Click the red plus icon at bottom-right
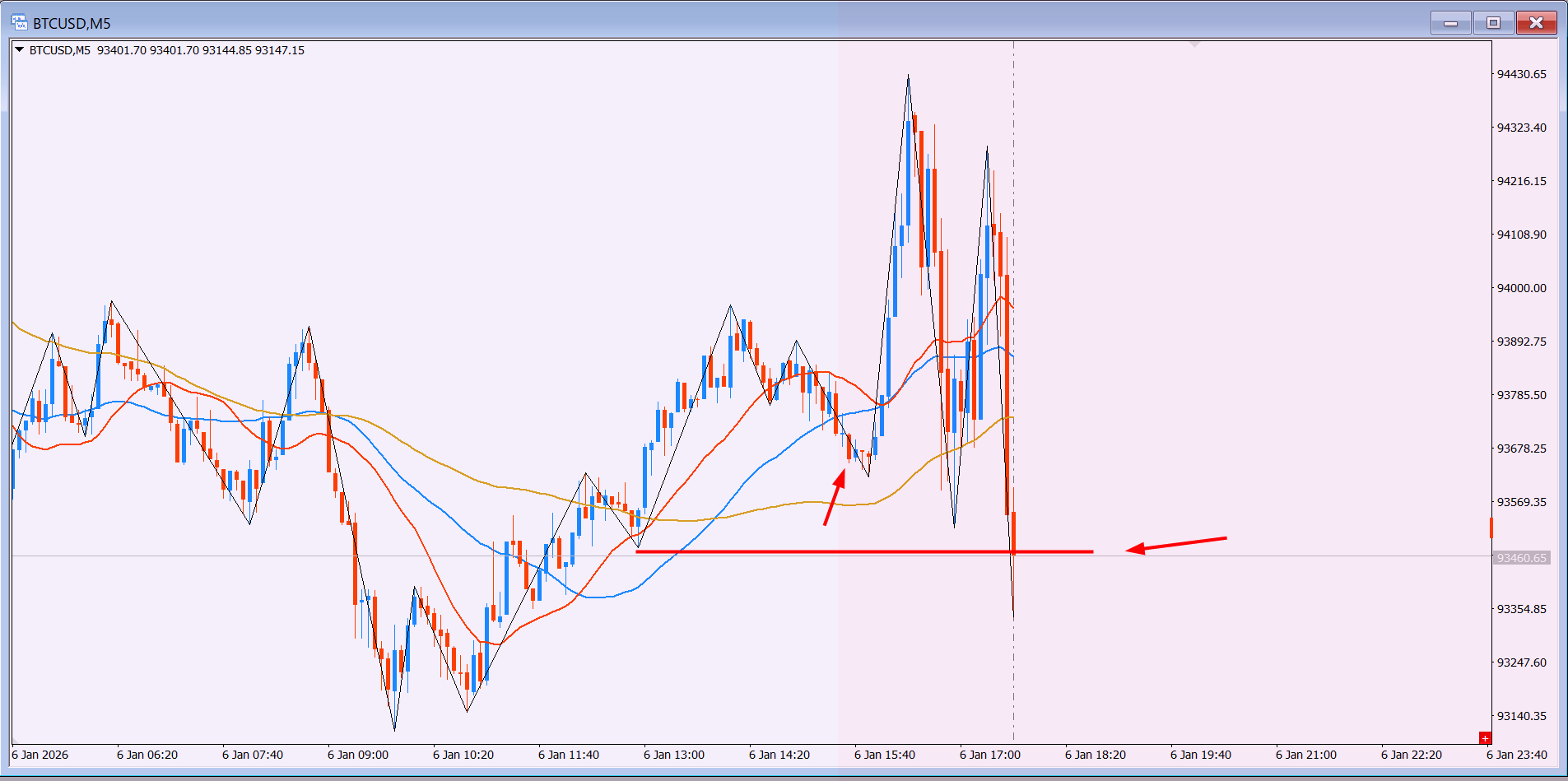1568x781 pixels. click(1485, 738)
